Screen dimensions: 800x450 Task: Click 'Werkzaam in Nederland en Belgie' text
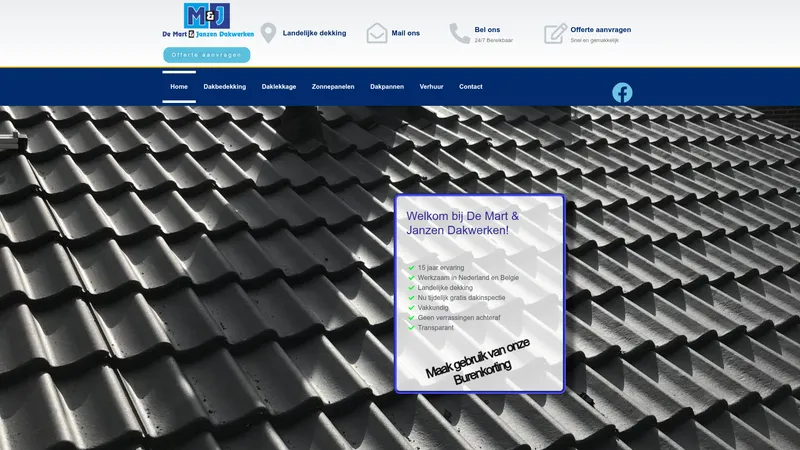pyautogui.click(x=468, y=278)
